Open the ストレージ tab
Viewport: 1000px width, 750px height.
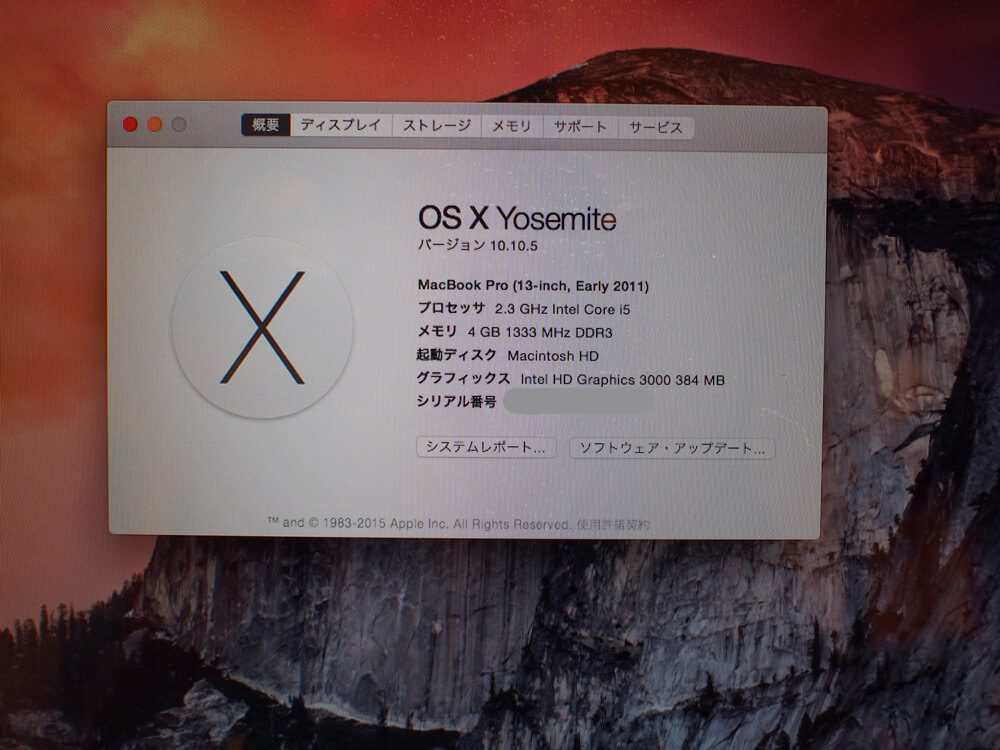point(437,126)
